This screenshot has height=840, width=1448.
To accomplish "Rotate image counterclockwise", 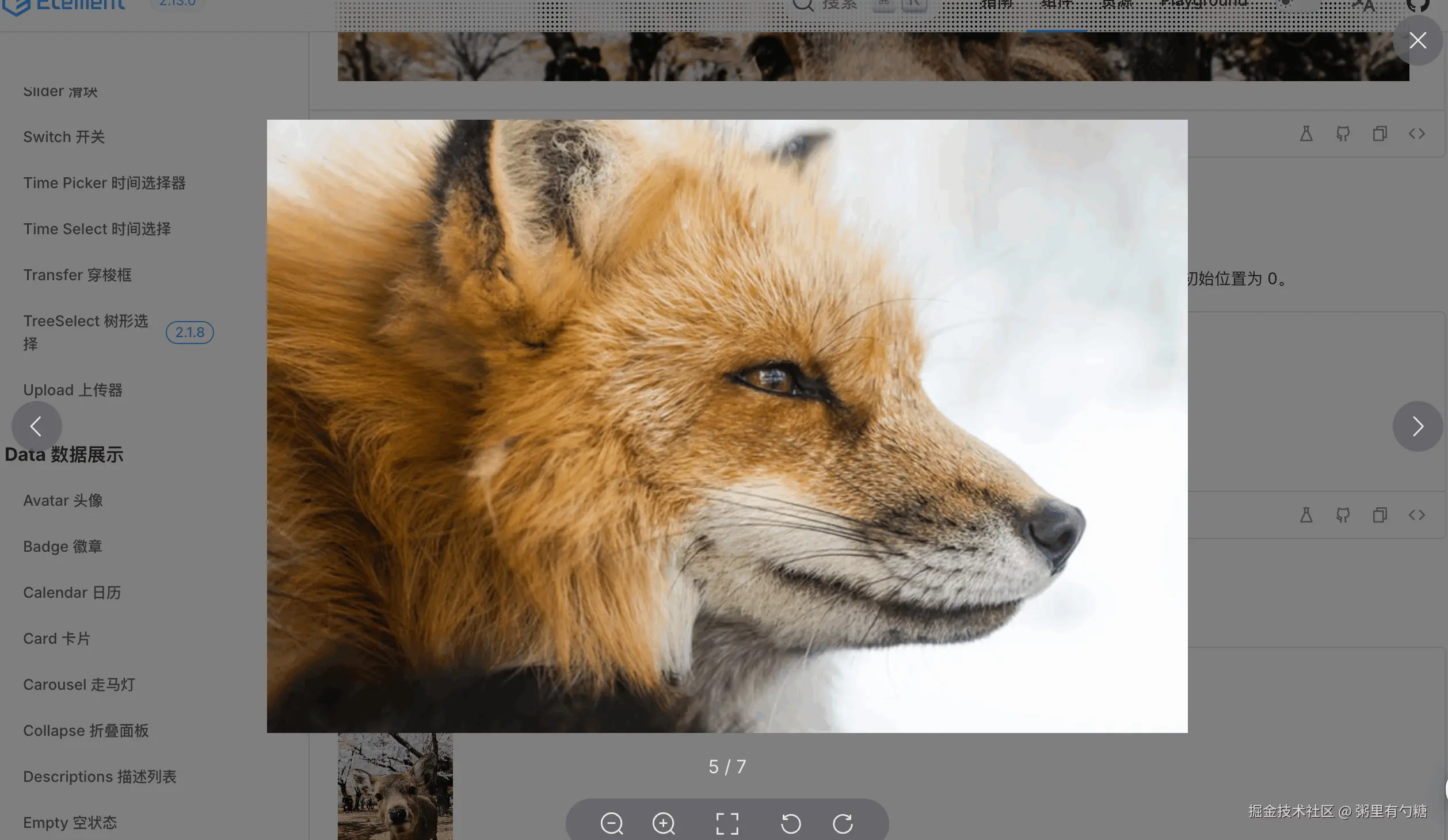I will click(x=791, y=823).
